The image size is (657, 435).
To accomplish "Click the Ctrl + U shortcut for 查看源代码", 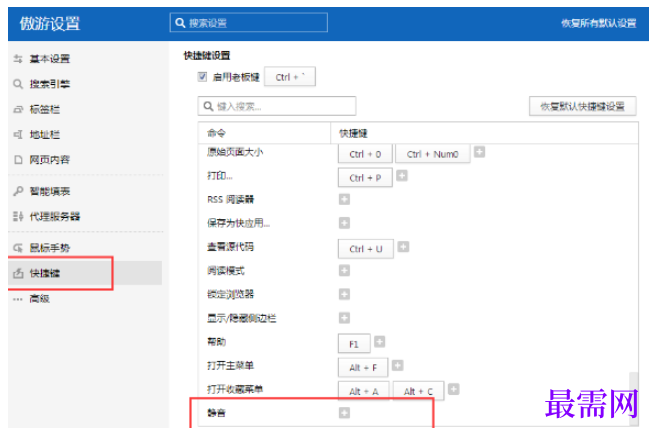I will [x=366, y=249].
